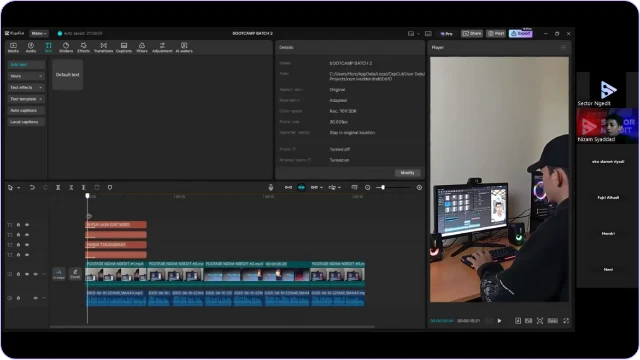The image size is (640, 360).
Task: Toggle the highlighted auto snapping icon
Action: click(x=301, y=187)
